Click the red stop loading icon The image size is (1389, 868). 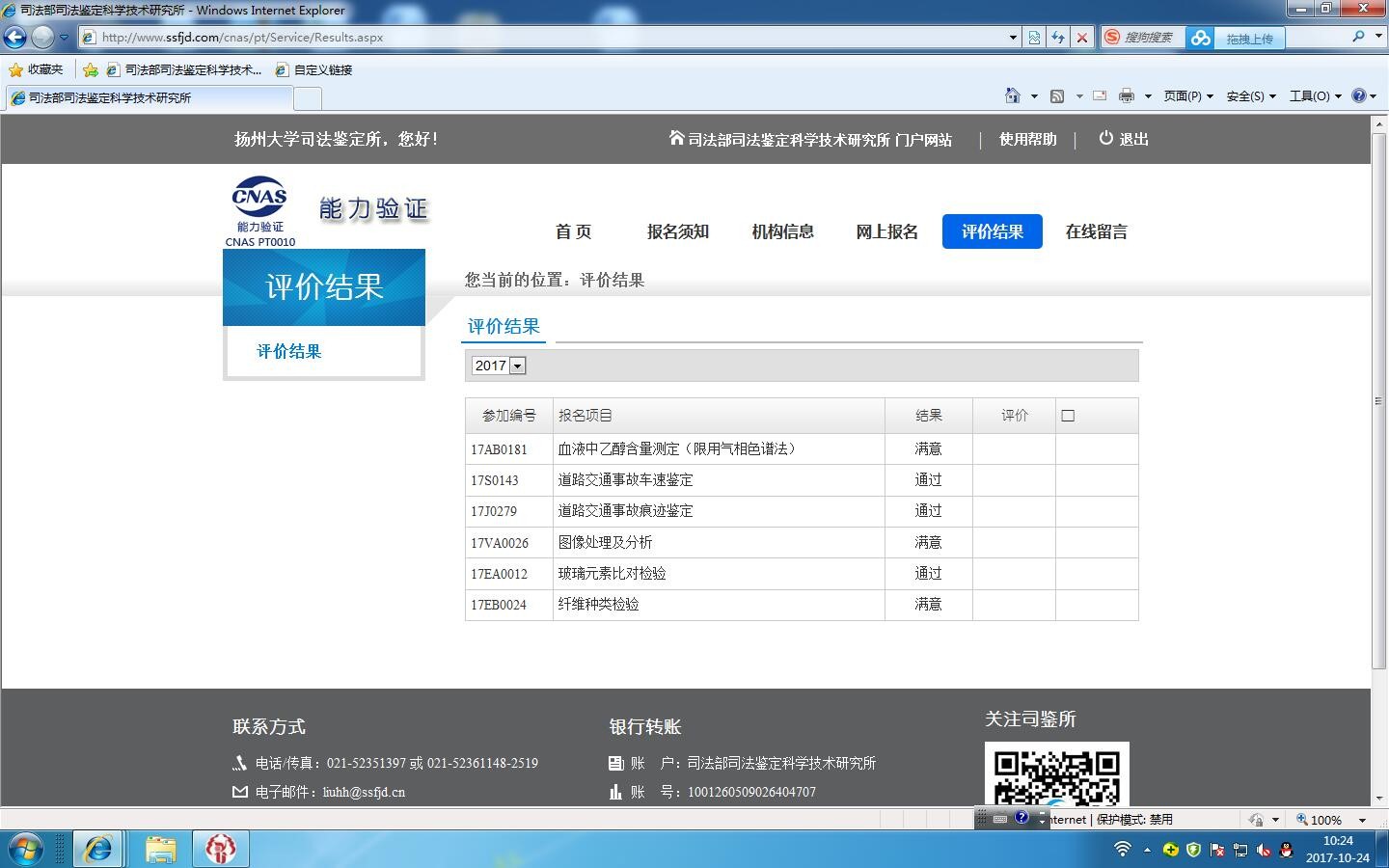coord(1082,38)
